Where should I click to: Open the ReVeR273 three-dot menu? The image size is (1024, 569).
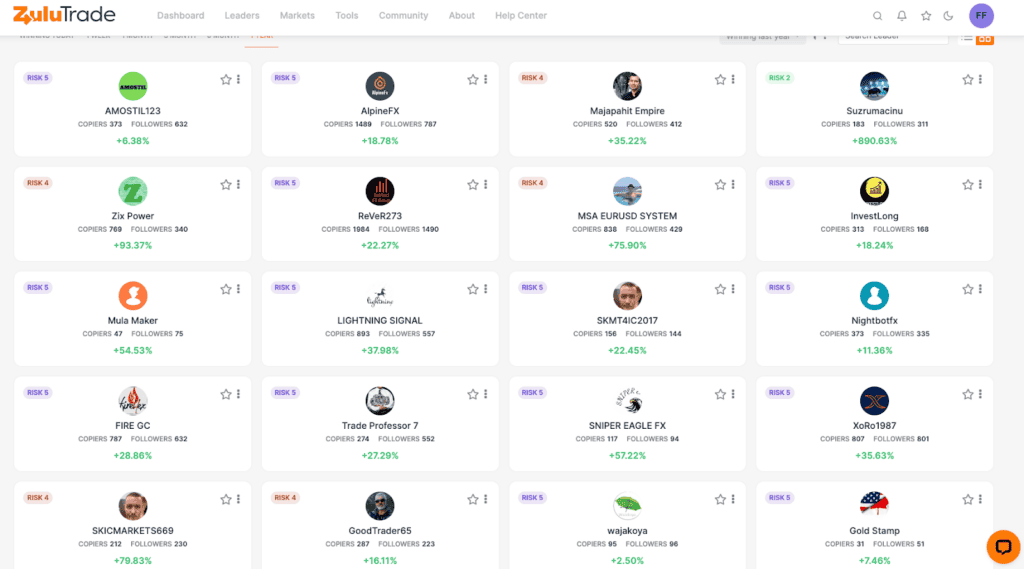[x=486, y=185]
